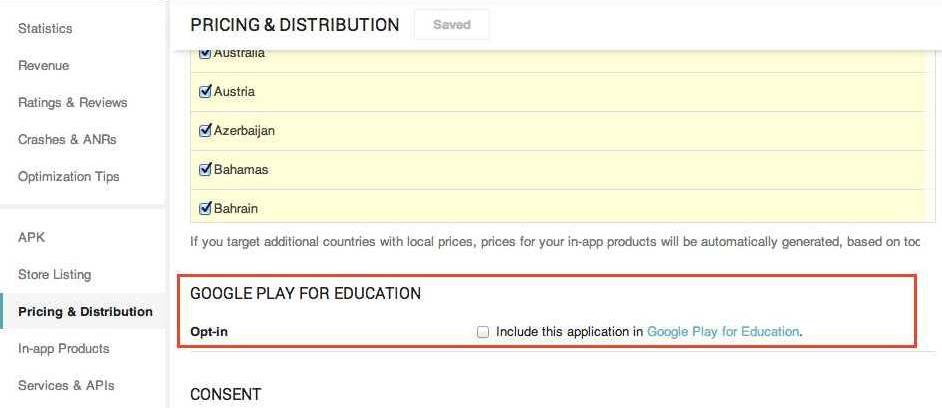The height and width of the screenshot is (408, 942).
Task: Go to Revenue in sidebar
Action: 43,65
